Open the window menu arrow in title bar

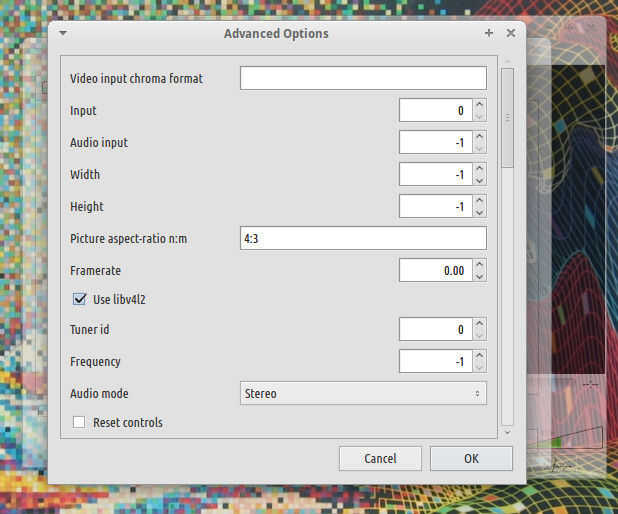click(63, 34)
